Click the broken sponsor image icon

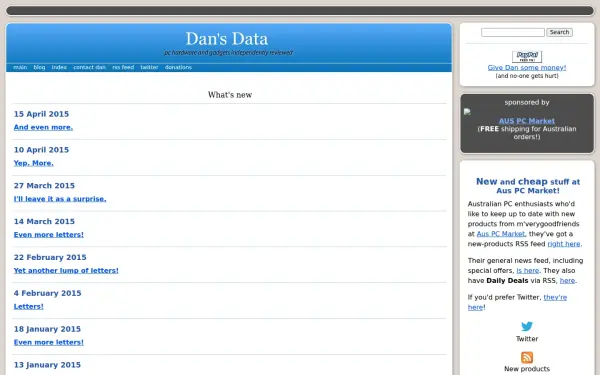tap(467, 112)
